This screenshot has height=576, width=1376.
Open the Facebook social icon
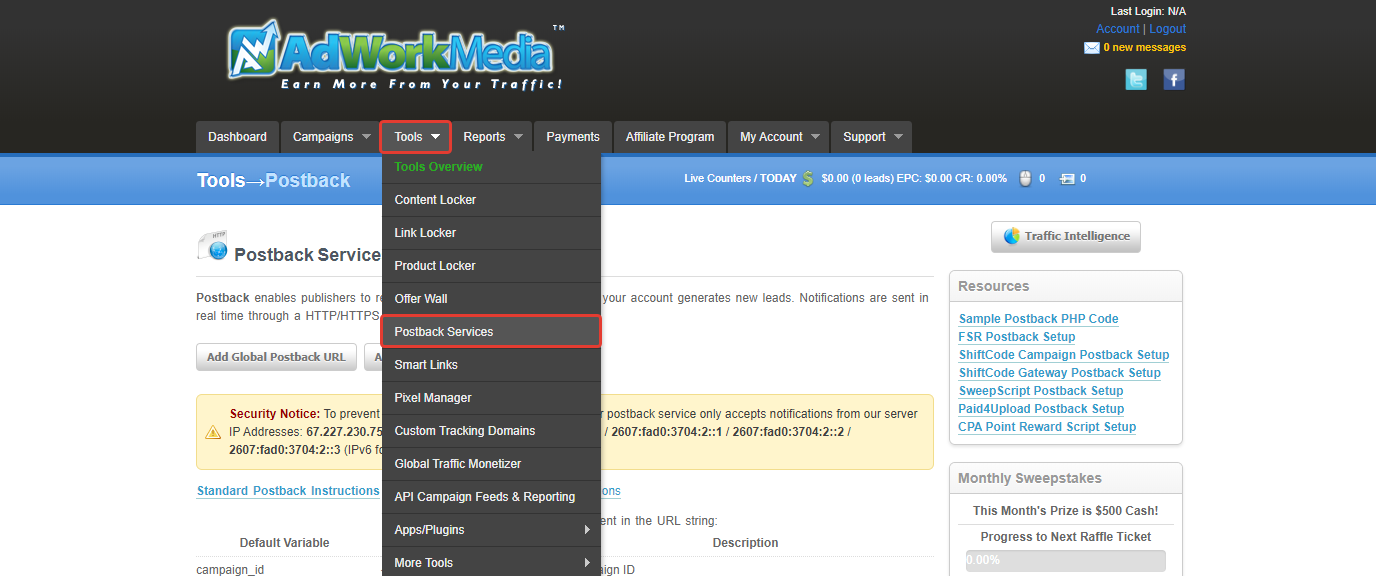pos(1173,79)
